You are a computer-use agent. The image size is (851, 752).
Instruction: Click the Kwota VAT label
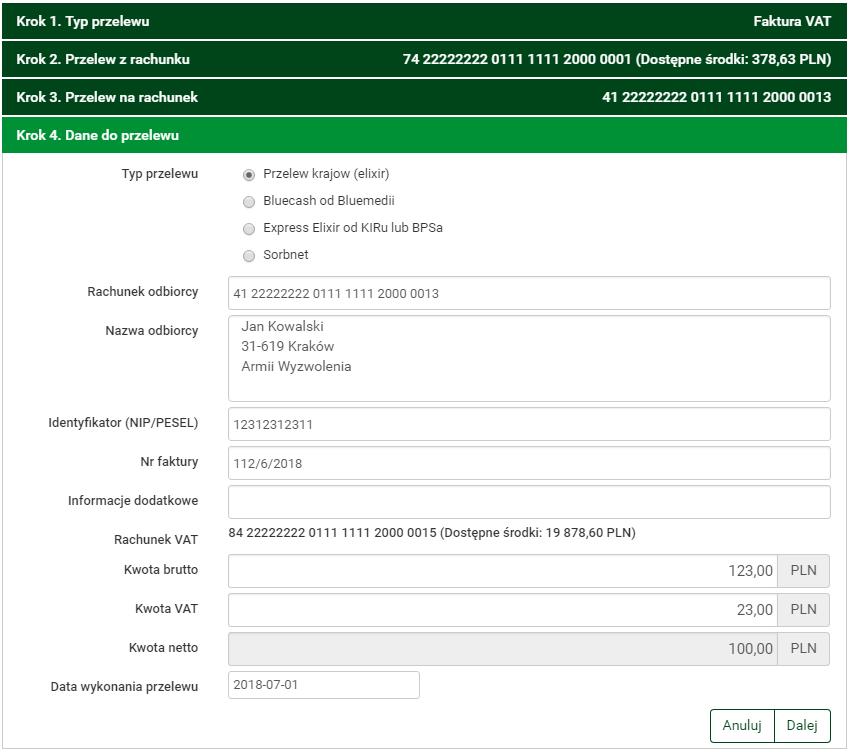(x=167, y=609)
